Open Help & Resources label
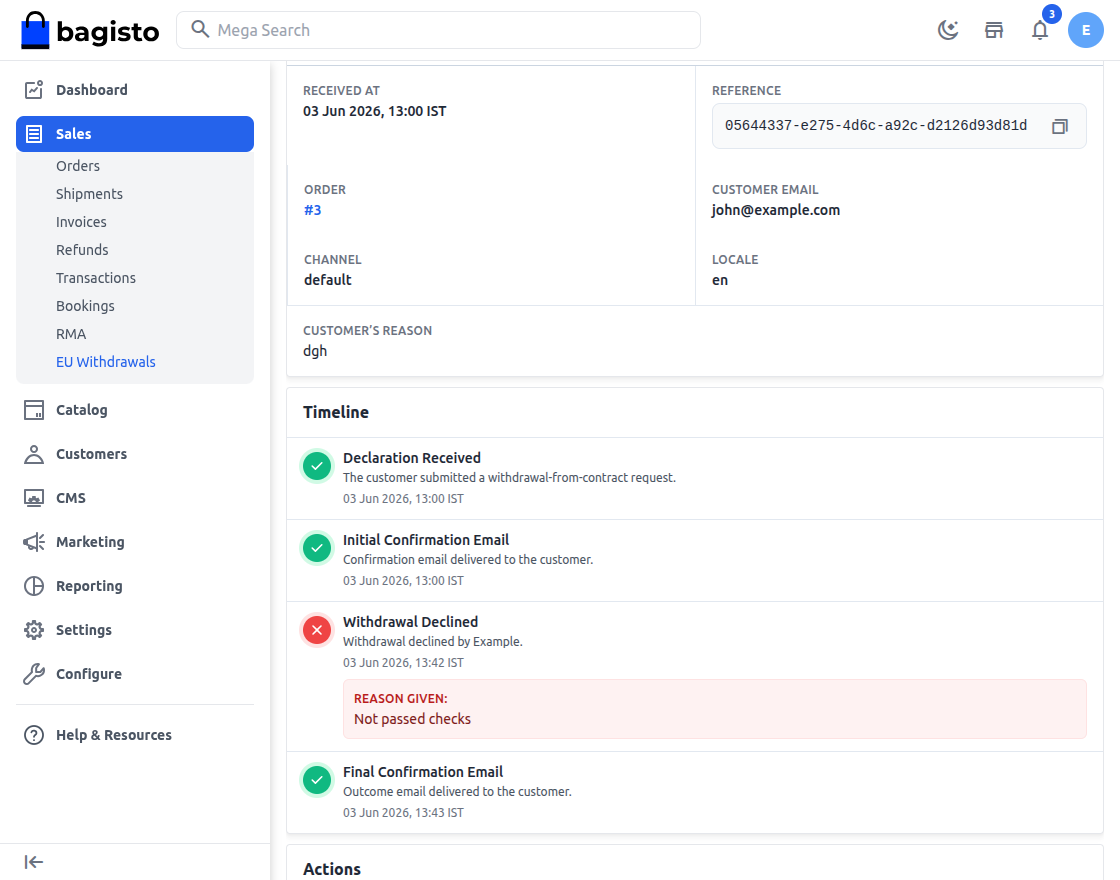 tap(114, 735)
